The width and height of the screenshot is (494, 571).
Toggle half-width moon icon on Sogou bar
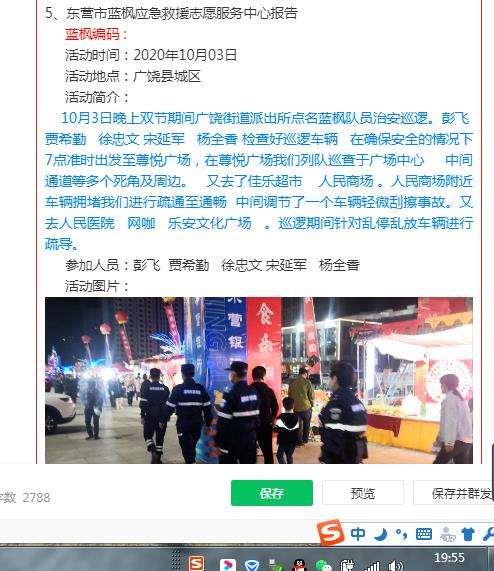380,534
